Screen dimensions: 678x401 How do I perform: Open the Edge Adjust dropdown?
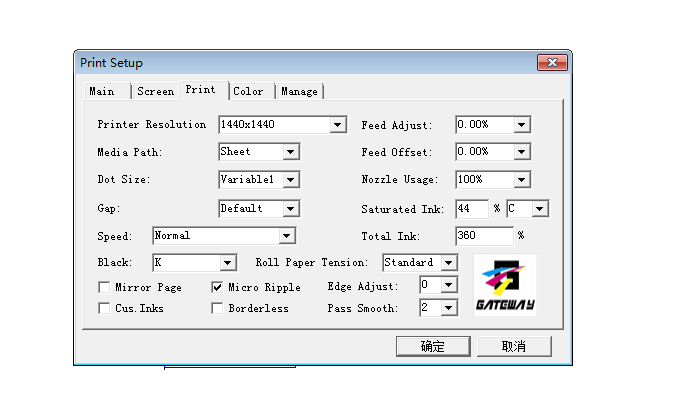(449, 285)
